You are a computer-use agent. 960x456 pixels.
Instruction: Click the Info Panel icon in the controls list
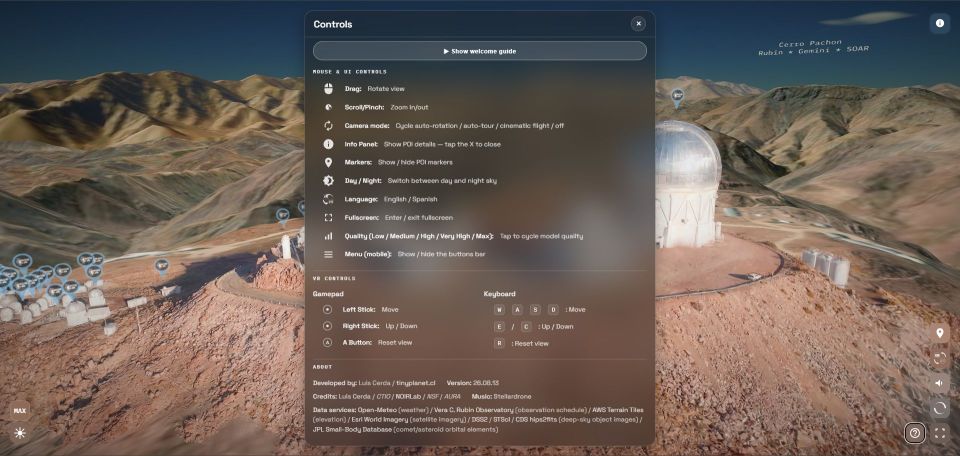coord(328,144)
